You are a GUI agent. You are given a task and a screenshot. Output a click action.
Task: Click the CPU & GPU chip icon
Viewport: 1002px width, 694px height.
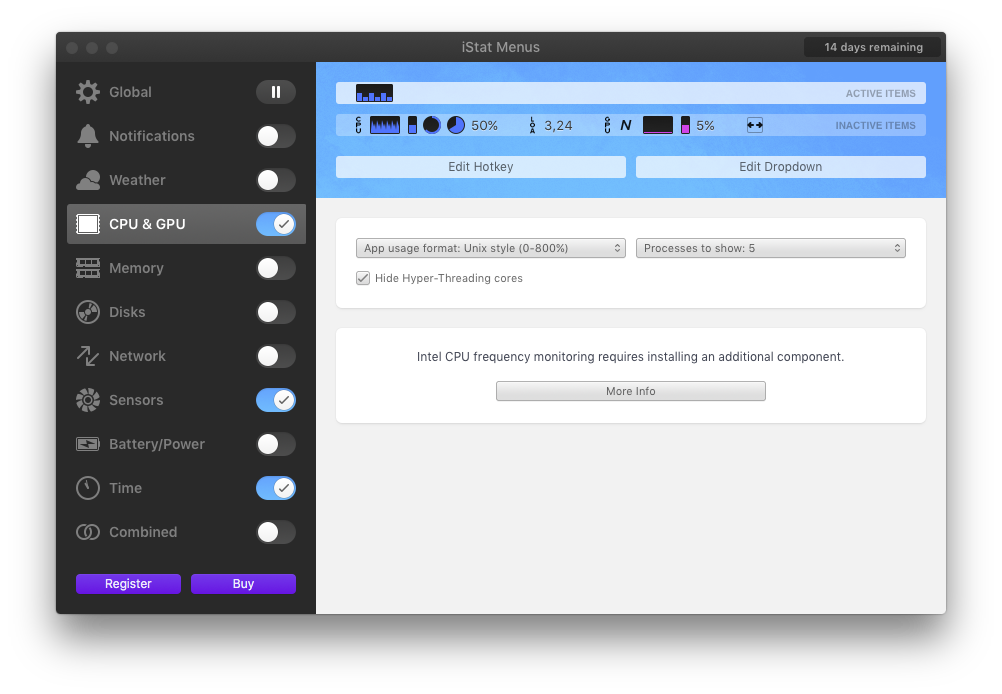(88, 224)
